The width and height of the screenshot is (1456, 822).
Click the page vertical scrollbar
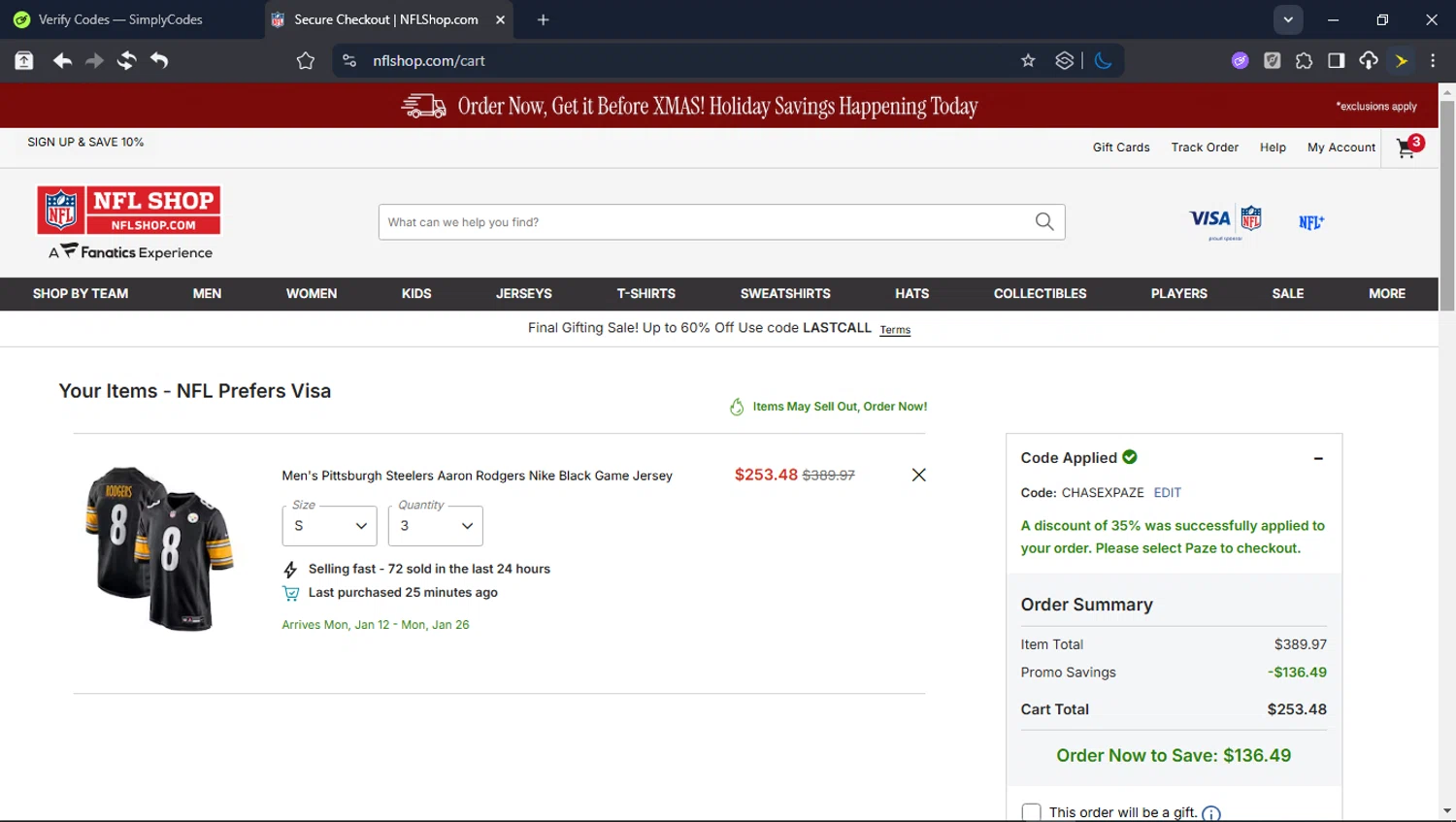coord(1447,206)
